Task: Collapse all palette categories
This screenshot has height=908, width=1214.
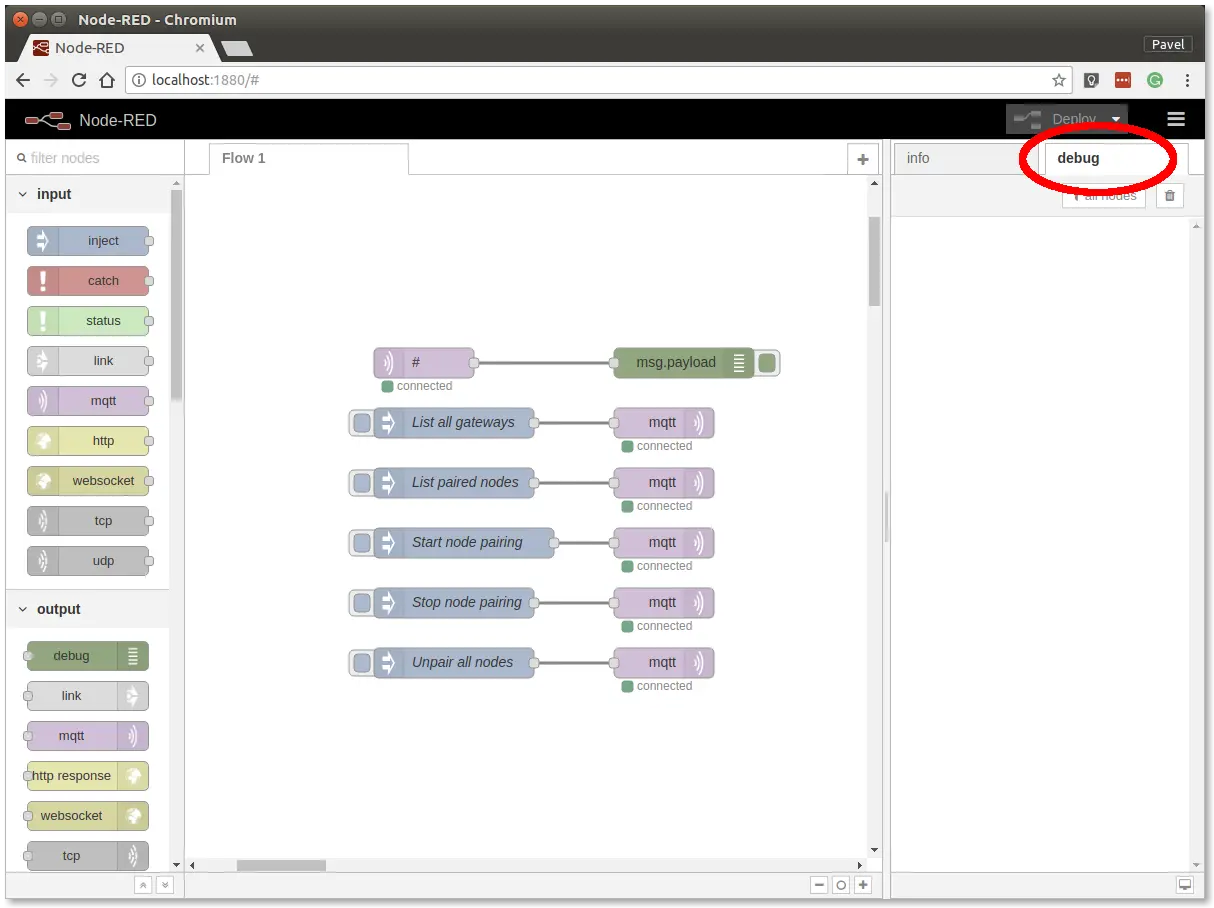Action: 144,885
